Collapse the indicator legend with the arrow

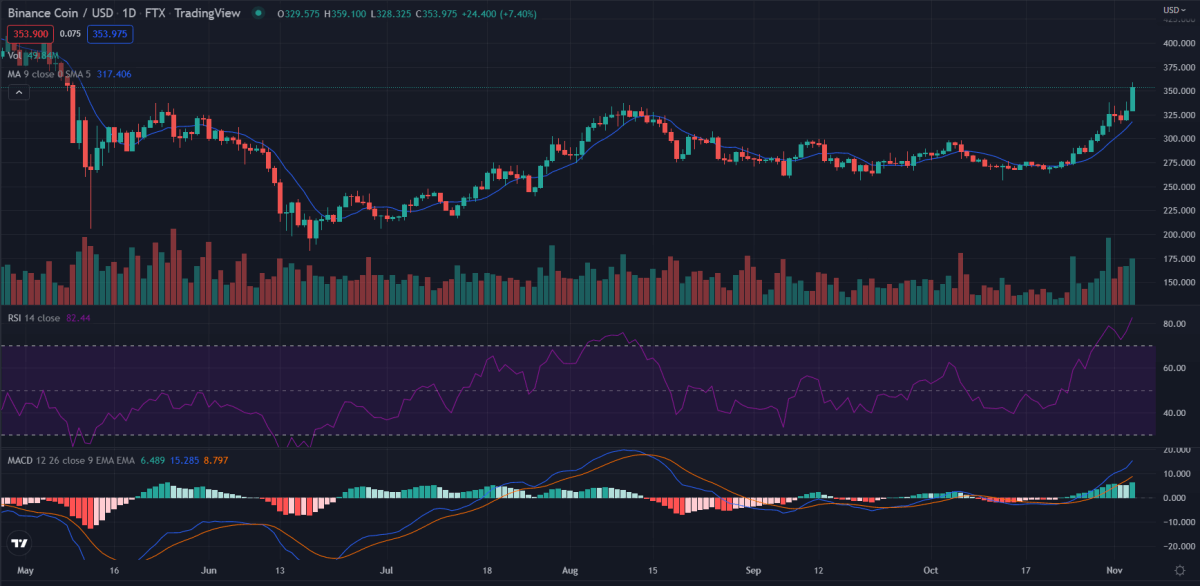click(x=18, y=92)
